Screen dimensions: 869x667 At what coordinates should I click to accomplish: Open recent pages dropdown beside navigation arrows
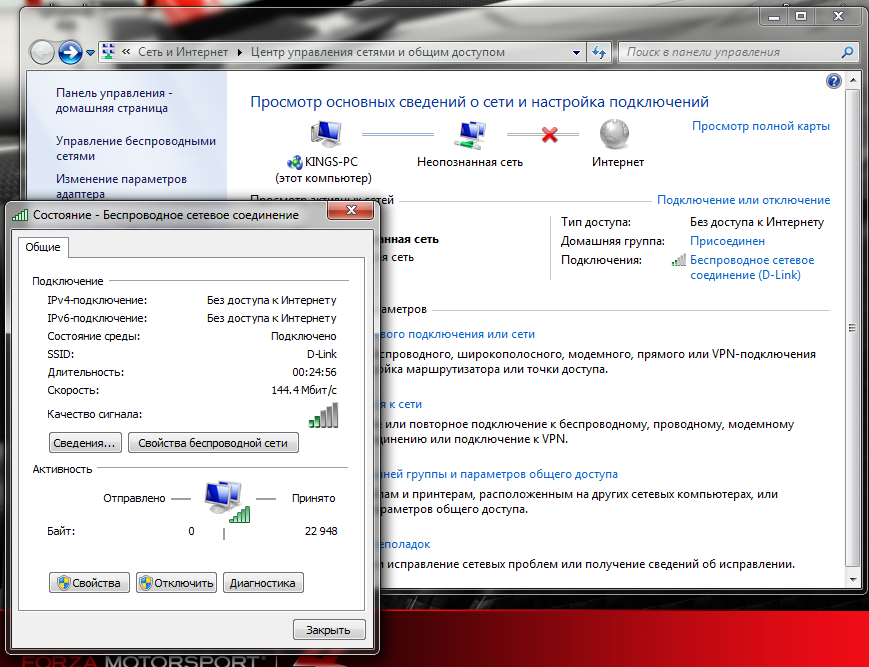[90, 53]
